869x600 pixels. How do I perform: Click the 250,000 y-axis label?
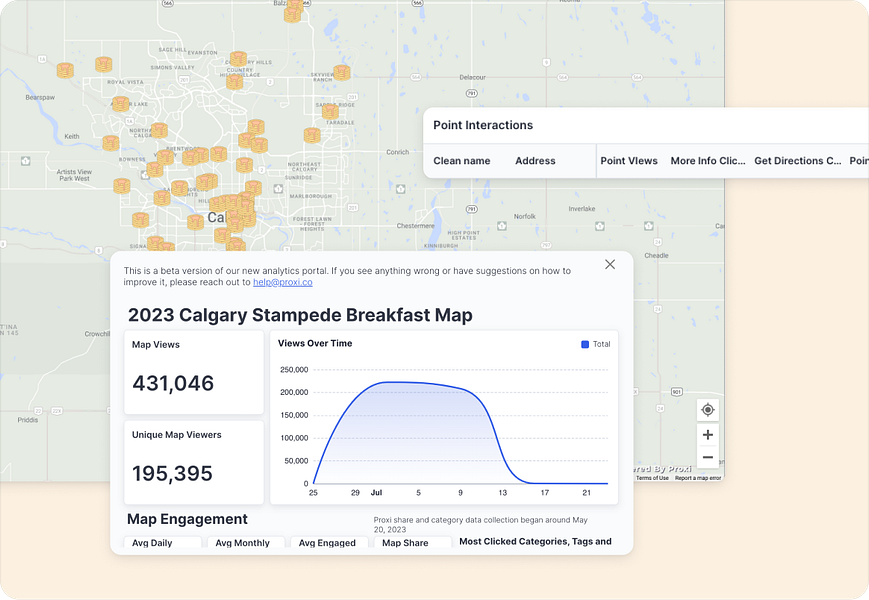(294, 370)
